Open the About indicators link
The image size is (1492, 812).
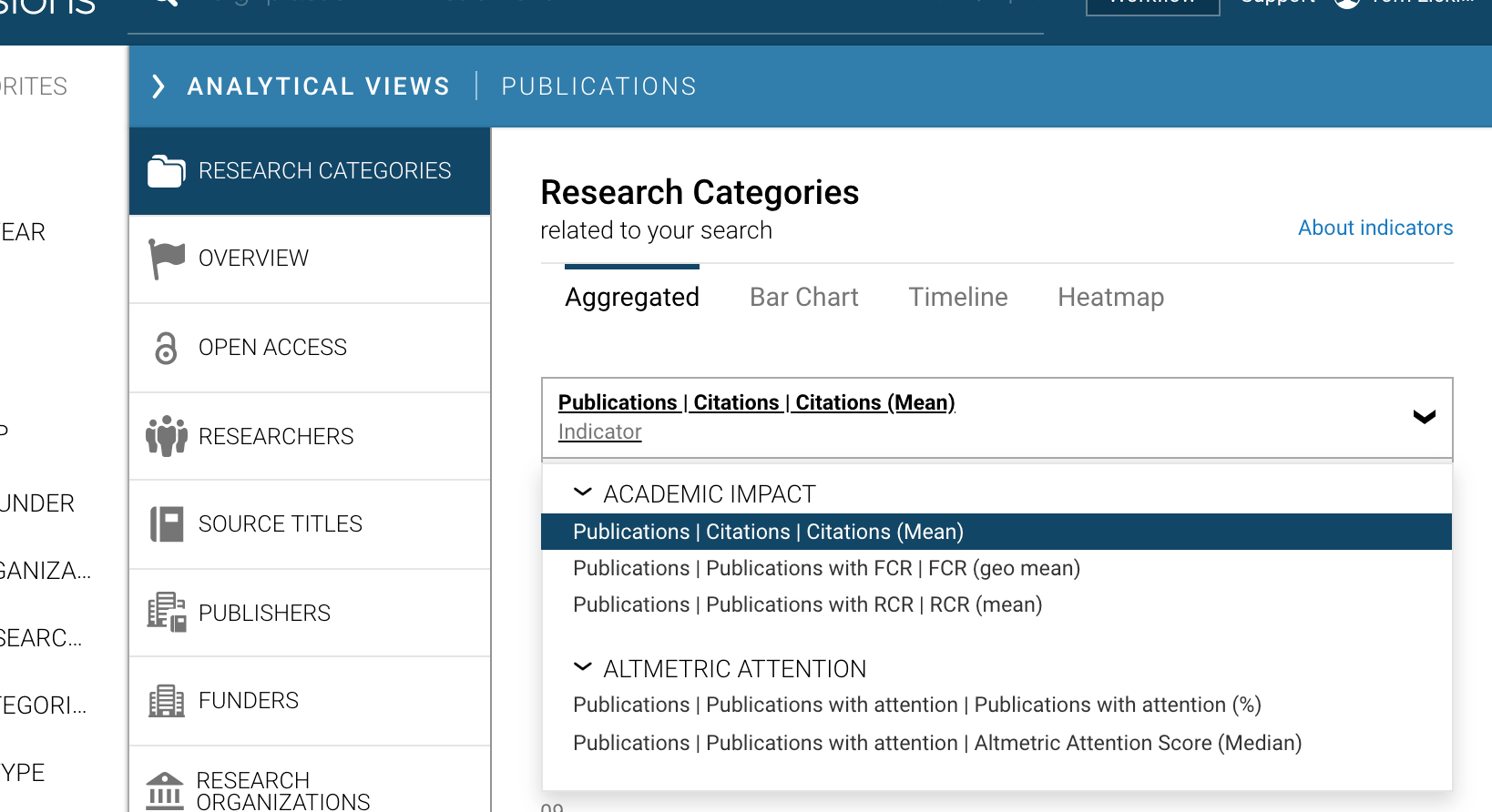[x=1374, y=228]
